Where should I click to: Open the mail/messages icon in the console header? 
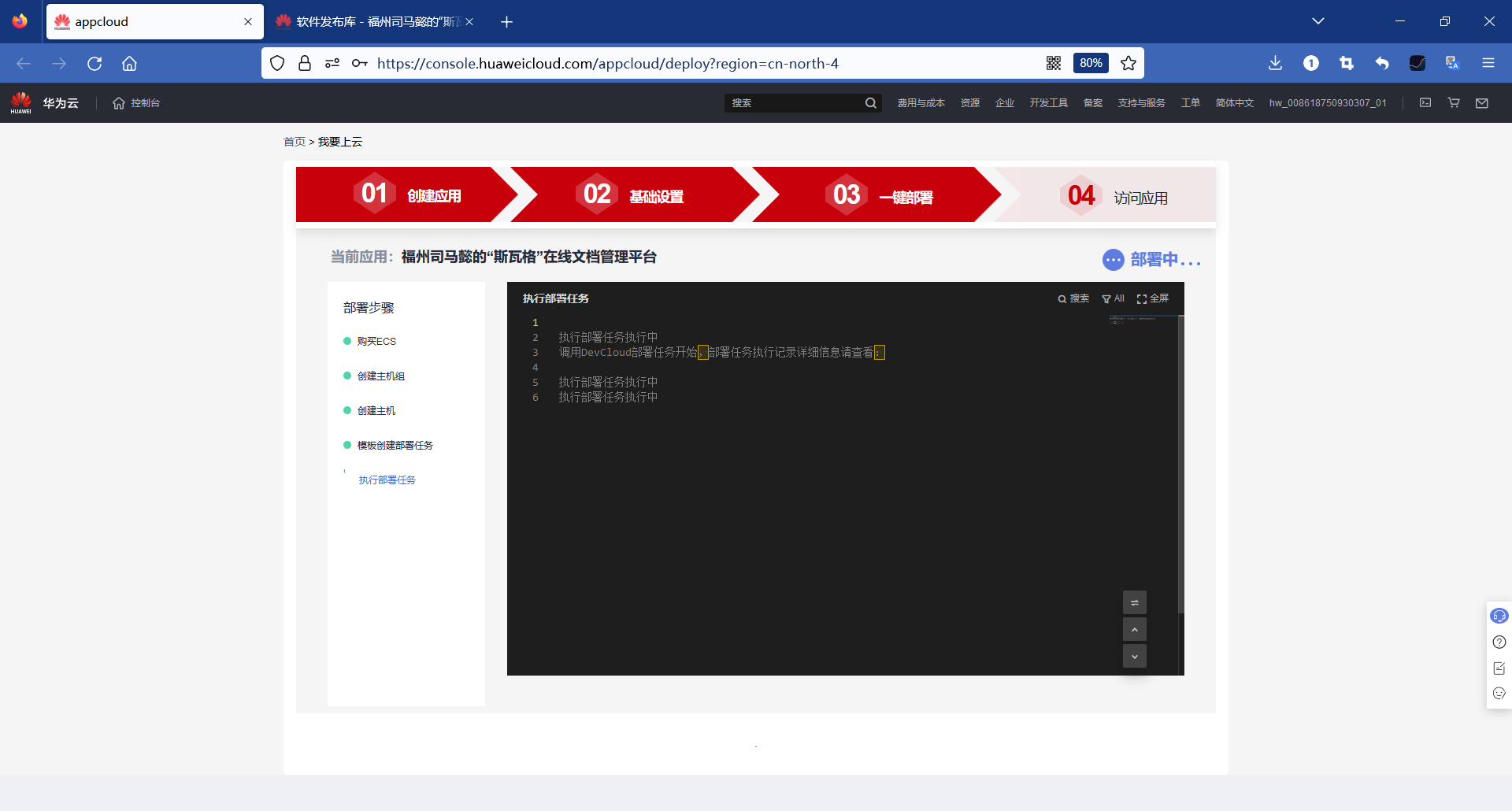coord(1481,102)
